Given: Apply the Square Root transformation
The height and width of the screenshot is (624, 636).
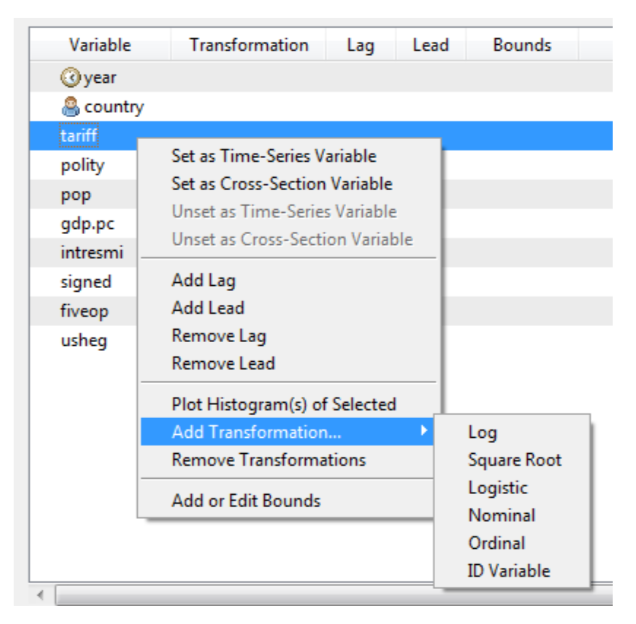Looking at the screenshot, I should tap(514, 460).
